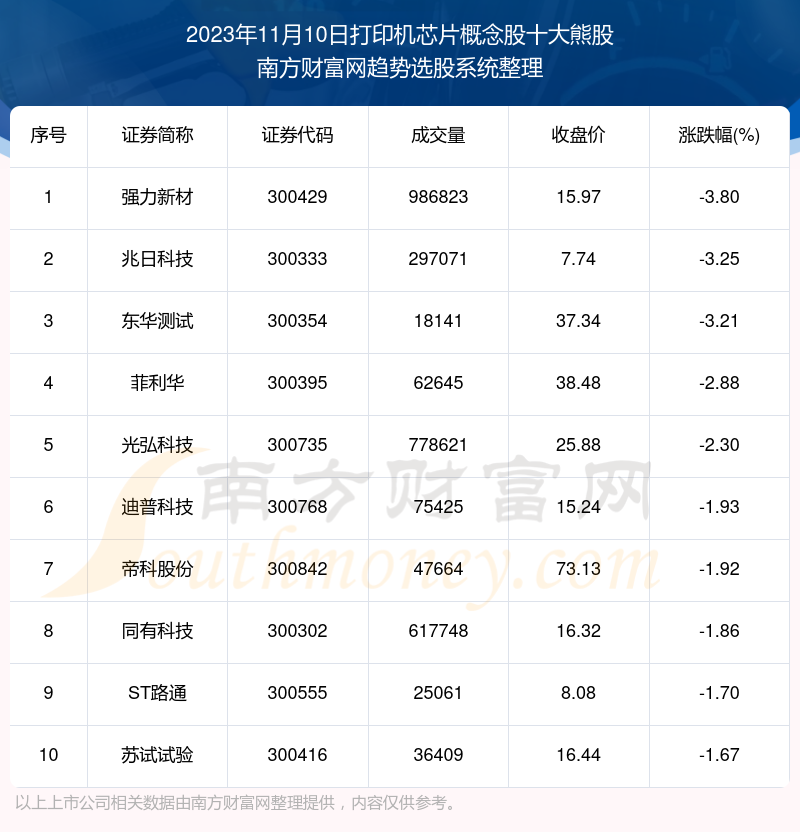Click volume value '36409'

pyautogui.click(x=438, y=756)
